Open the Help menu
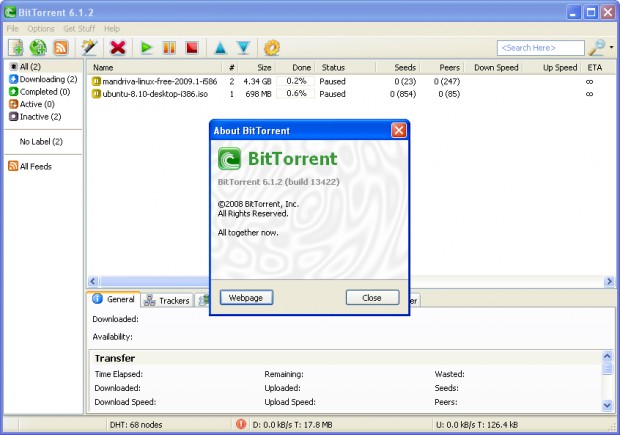 pyautogui.click(x=112, y=28)
